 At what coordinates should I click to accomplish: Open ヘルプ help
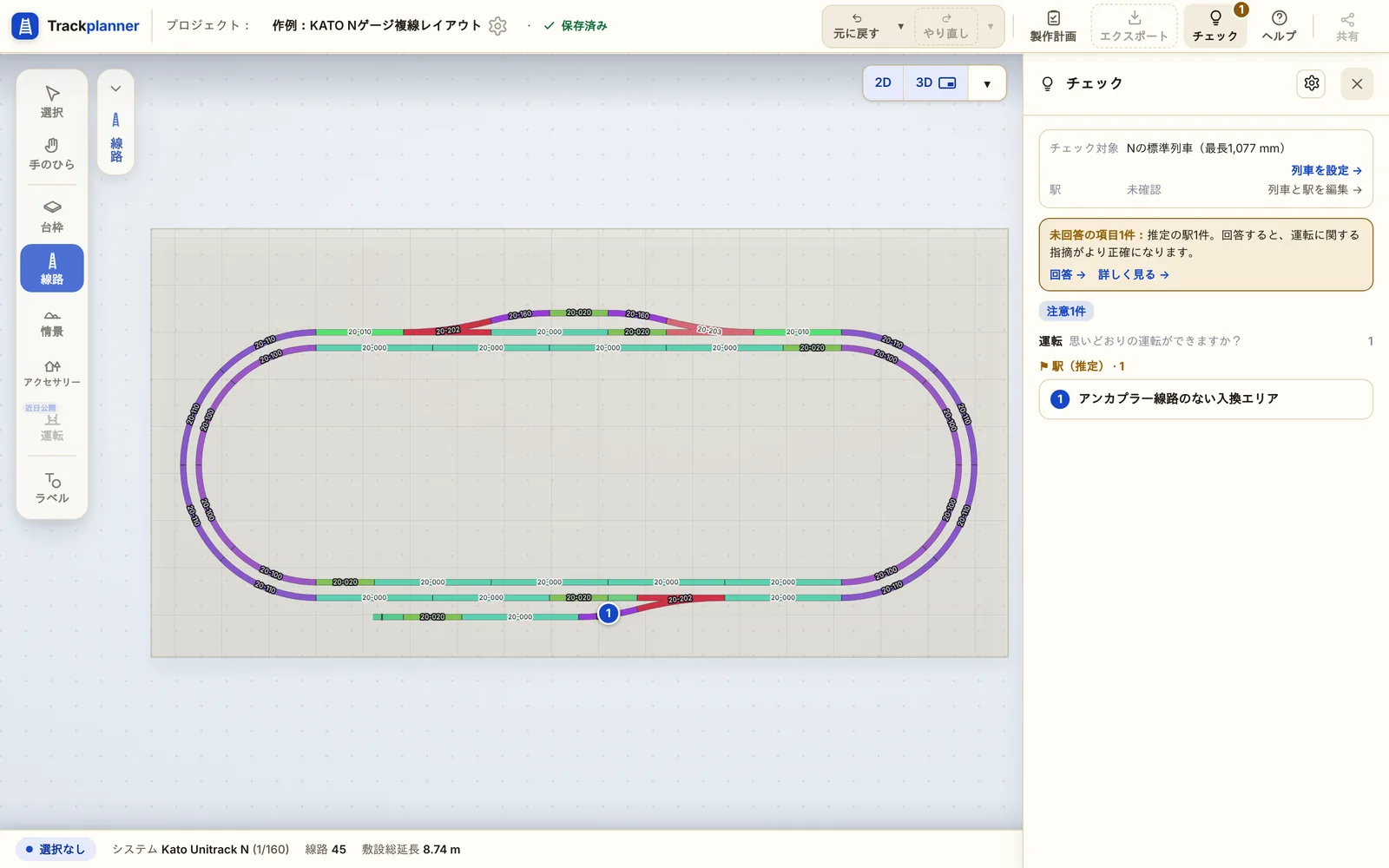[x=1279, y=26]
